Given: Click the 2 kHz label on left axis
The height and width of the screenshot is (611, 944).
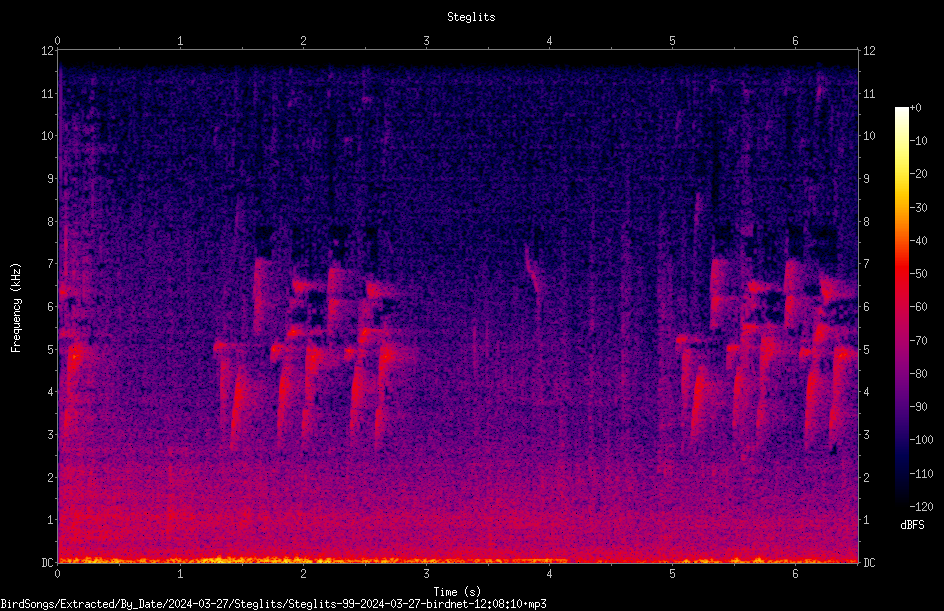Looking at the screenshot, I should pos(51,477).
